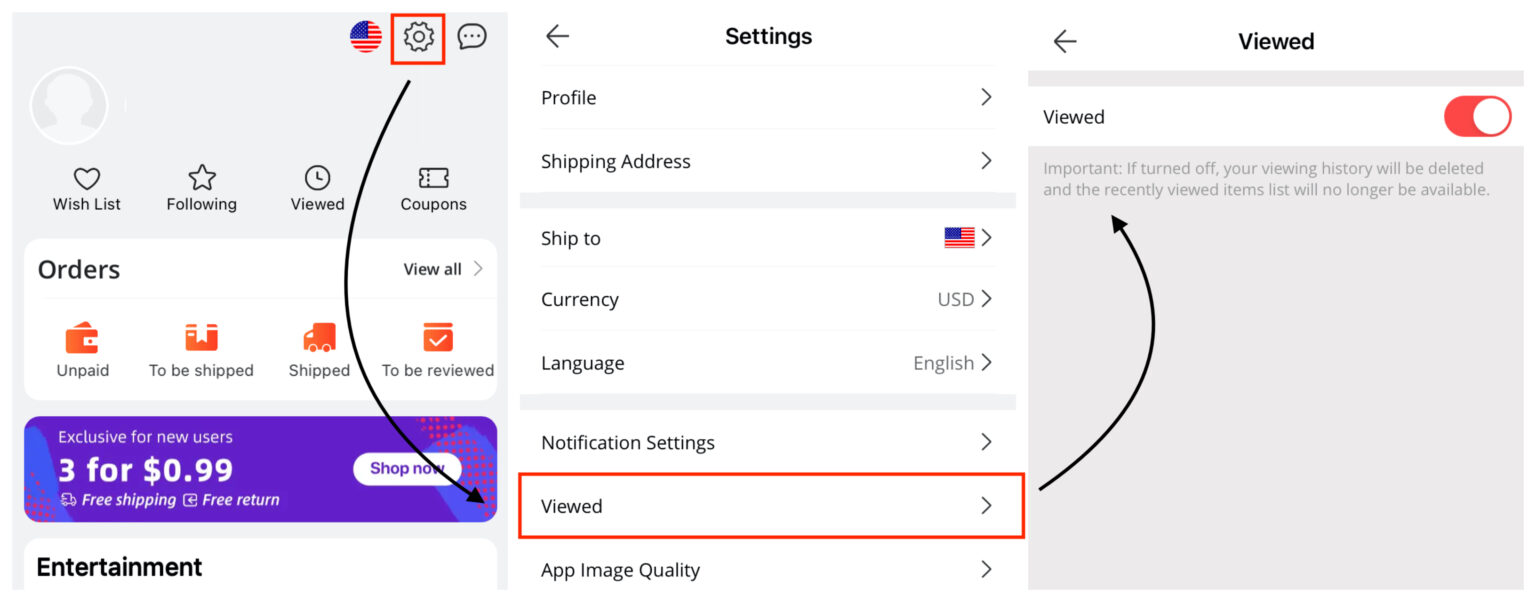This screenshot has height=602, width=1536.
Task: Toggle the Viewed history switch off
Action: [x=1477, y=116]
